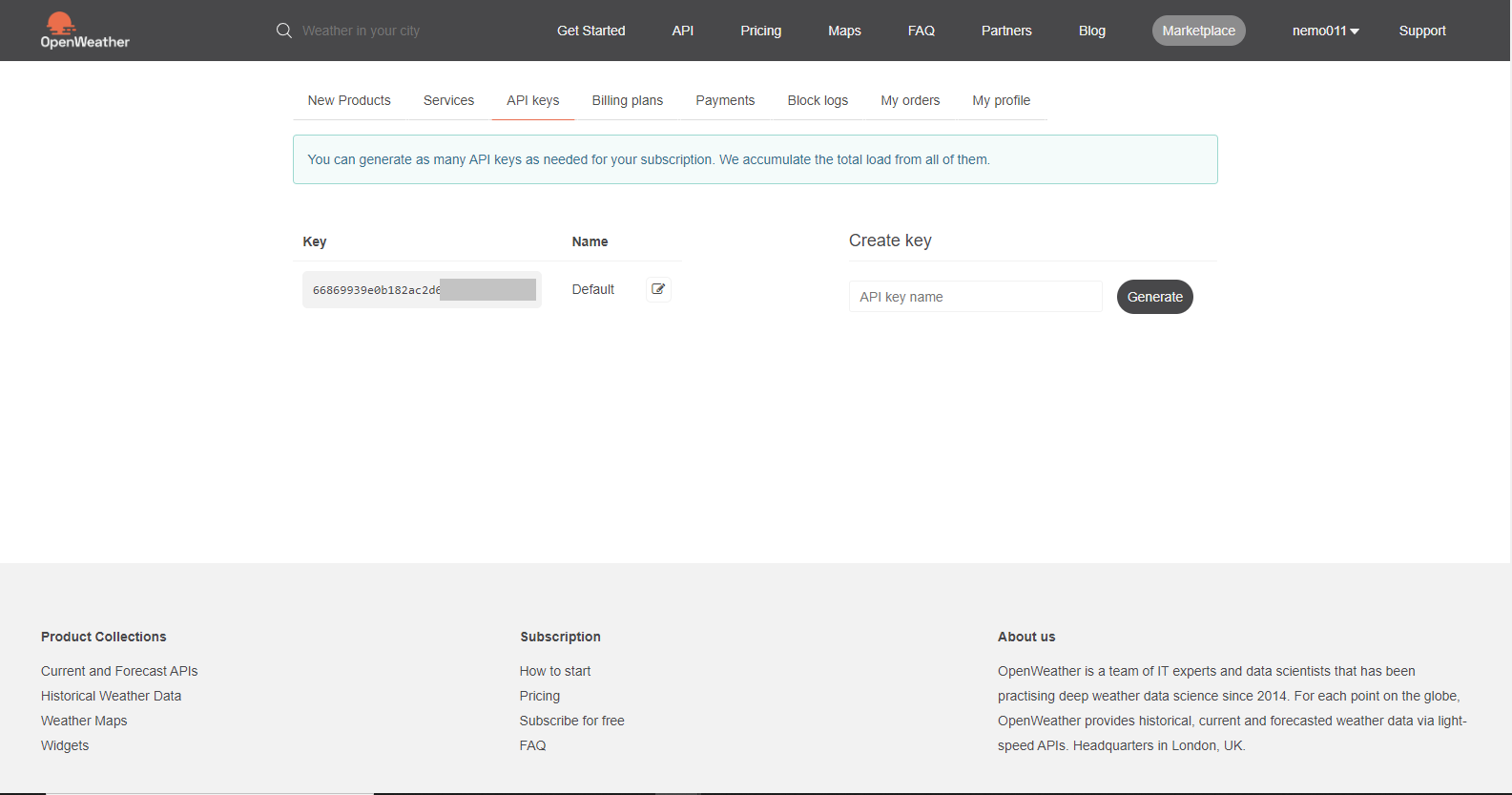Edit the Default API key name
This screenshot has height=795, width=1512.
[658, 289]
